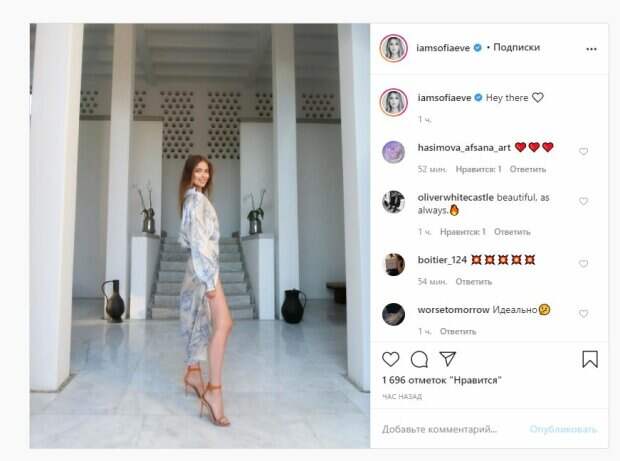
Task: Open the three-dot more options menu
Action: coord(591,49)
